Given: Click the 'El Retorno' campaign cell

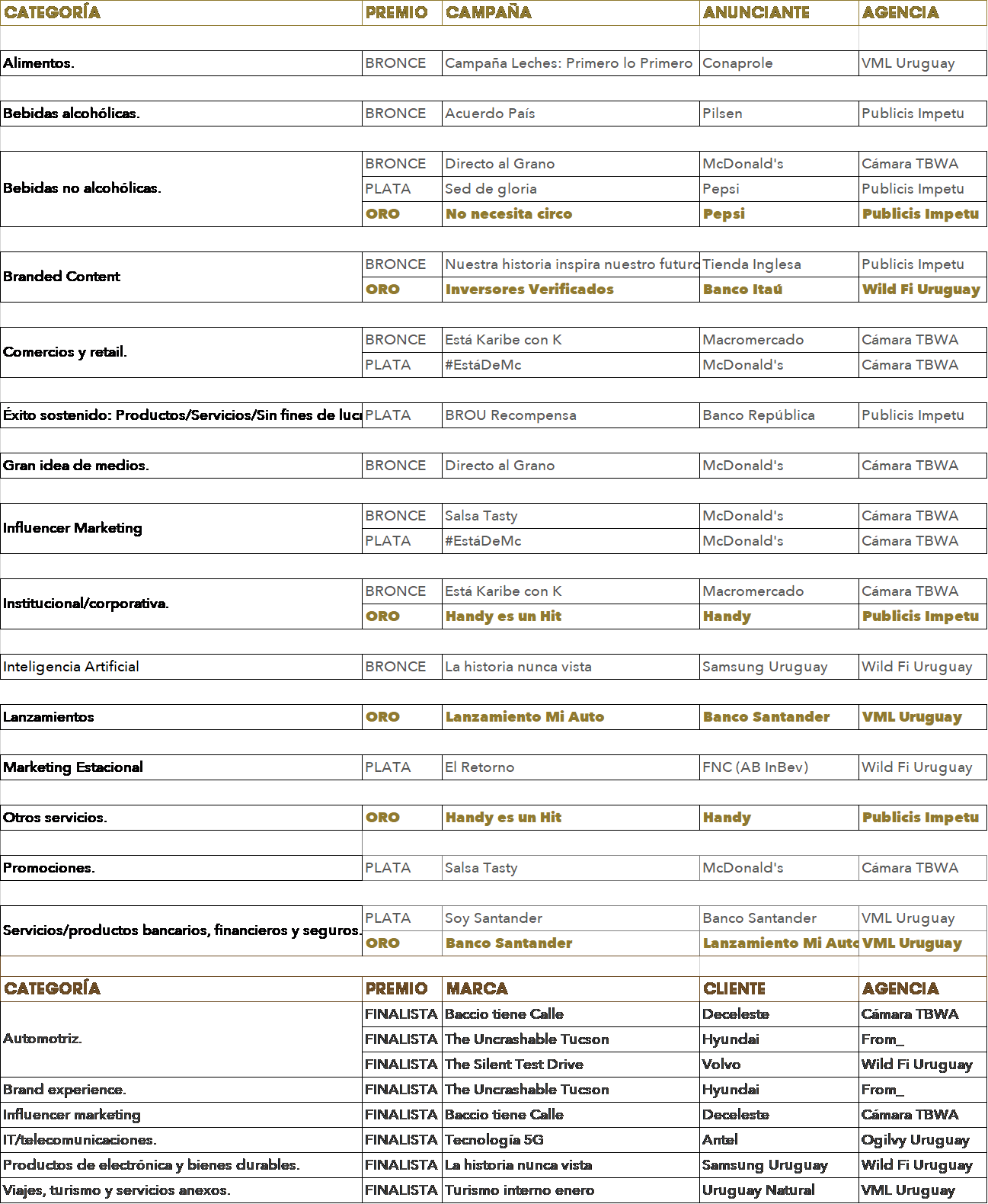Looking at the screenshot, I should tap(571, 767).
